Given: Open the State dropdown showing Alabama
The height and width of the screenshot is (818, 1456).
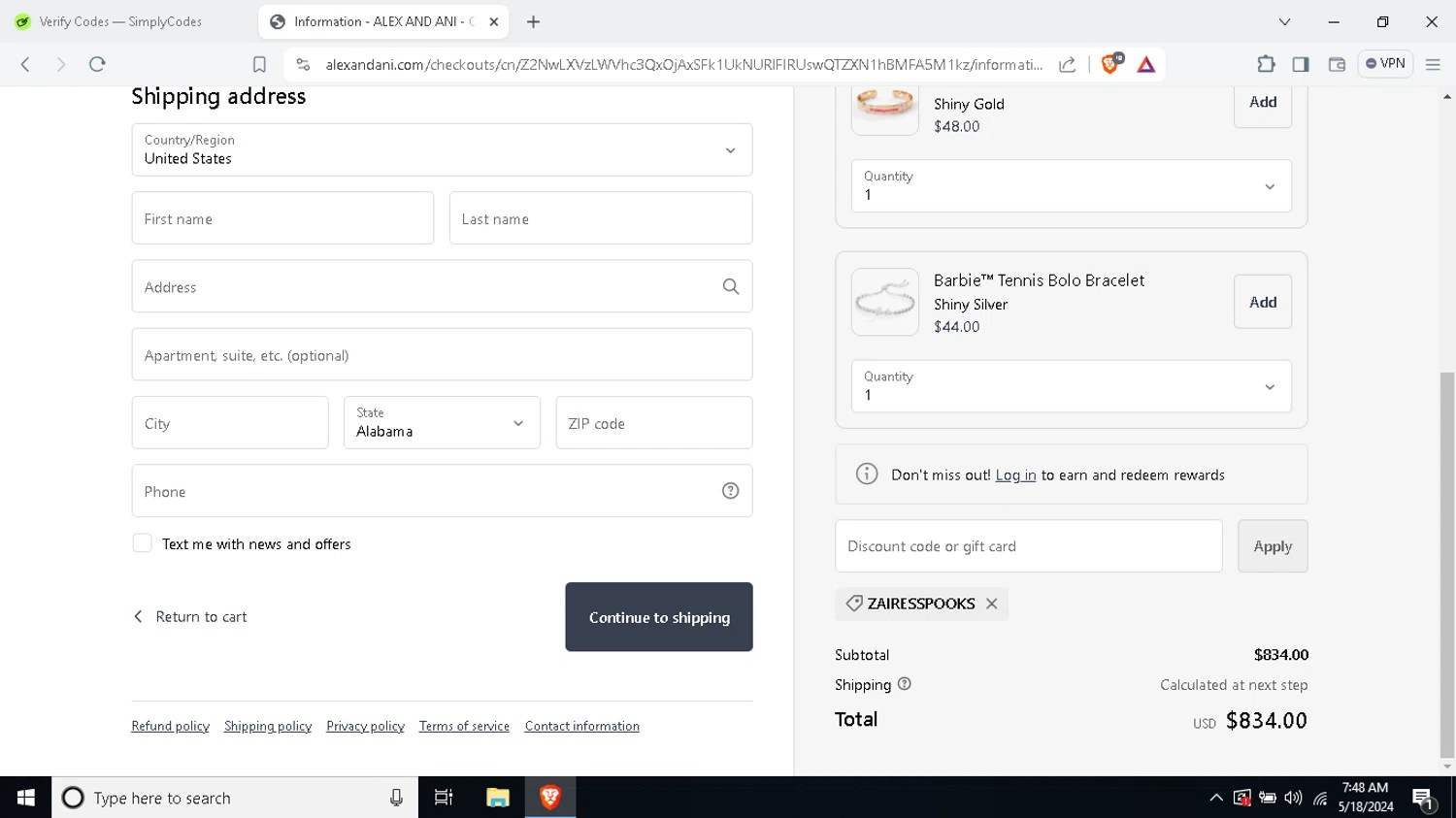Looking at the screenshot, I should coord(442,422).
